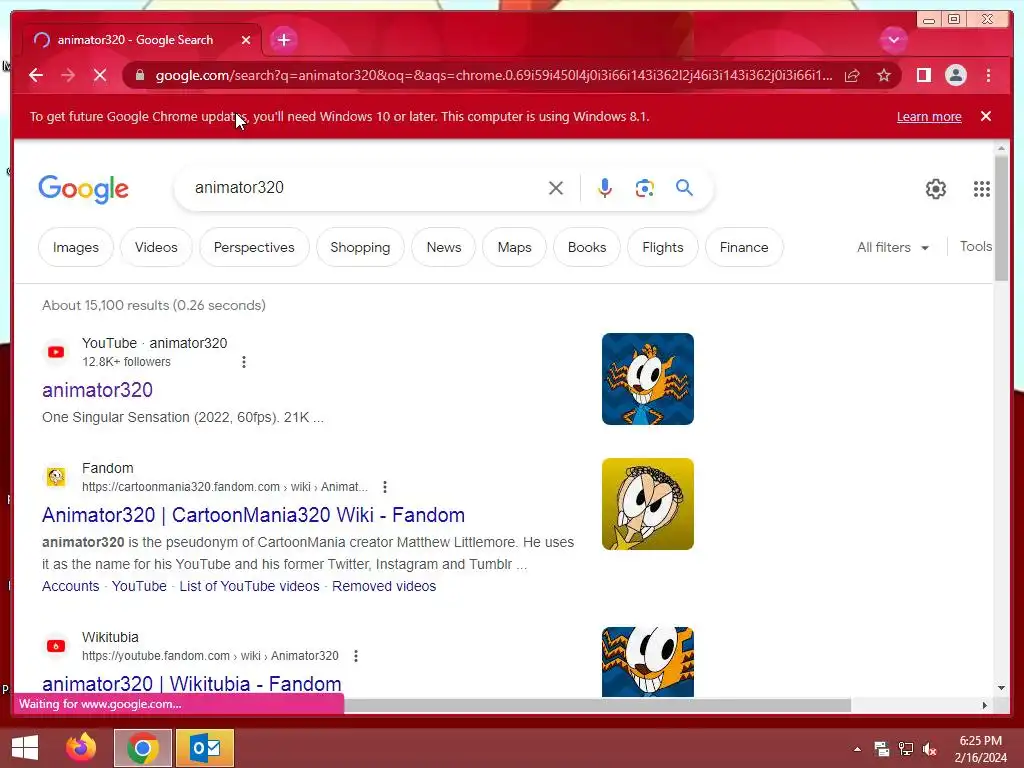Launch Firefox from the taskbar

click(81, 748)
